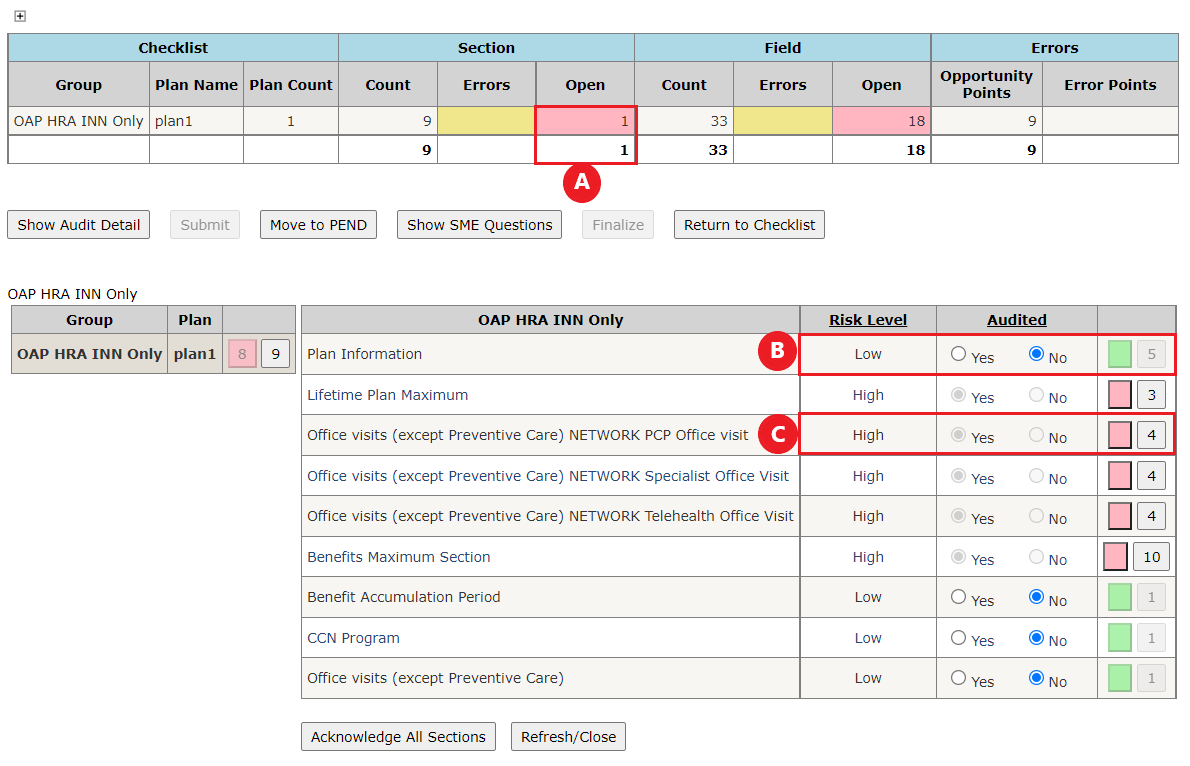Click the count 4 button for Specialist Office Visit
1190x766 pixels.
pos(1151,476)
